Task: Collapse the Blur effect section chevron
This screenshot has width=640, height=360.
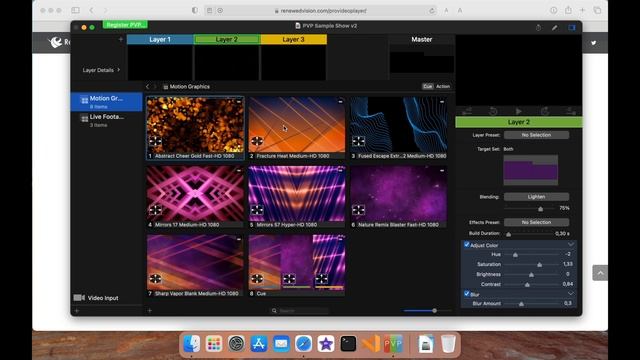Action: (571, 293)
